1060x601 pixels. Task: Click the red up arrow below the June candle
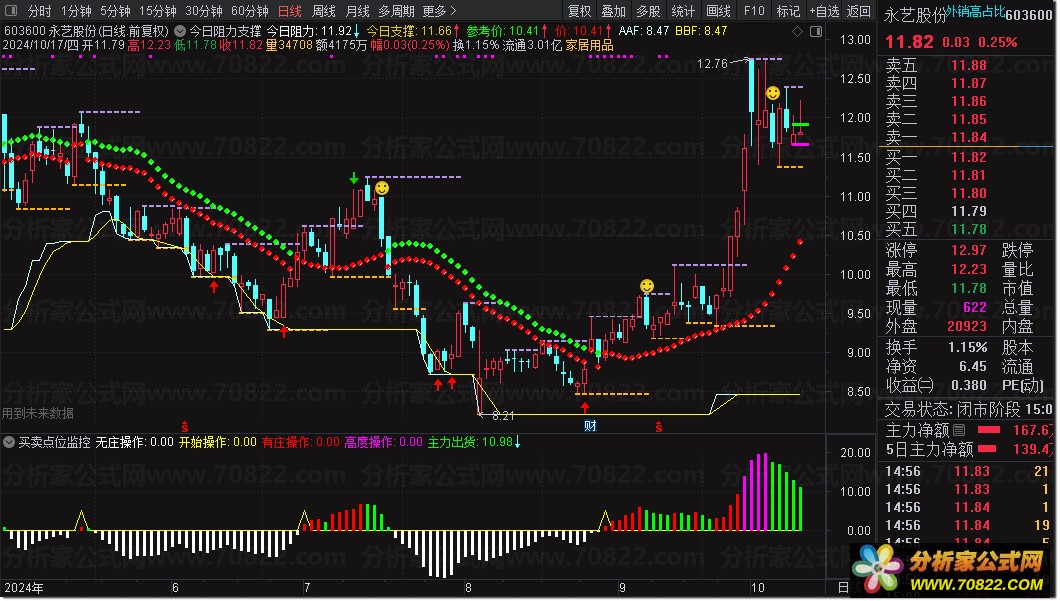tap(214, 287)
